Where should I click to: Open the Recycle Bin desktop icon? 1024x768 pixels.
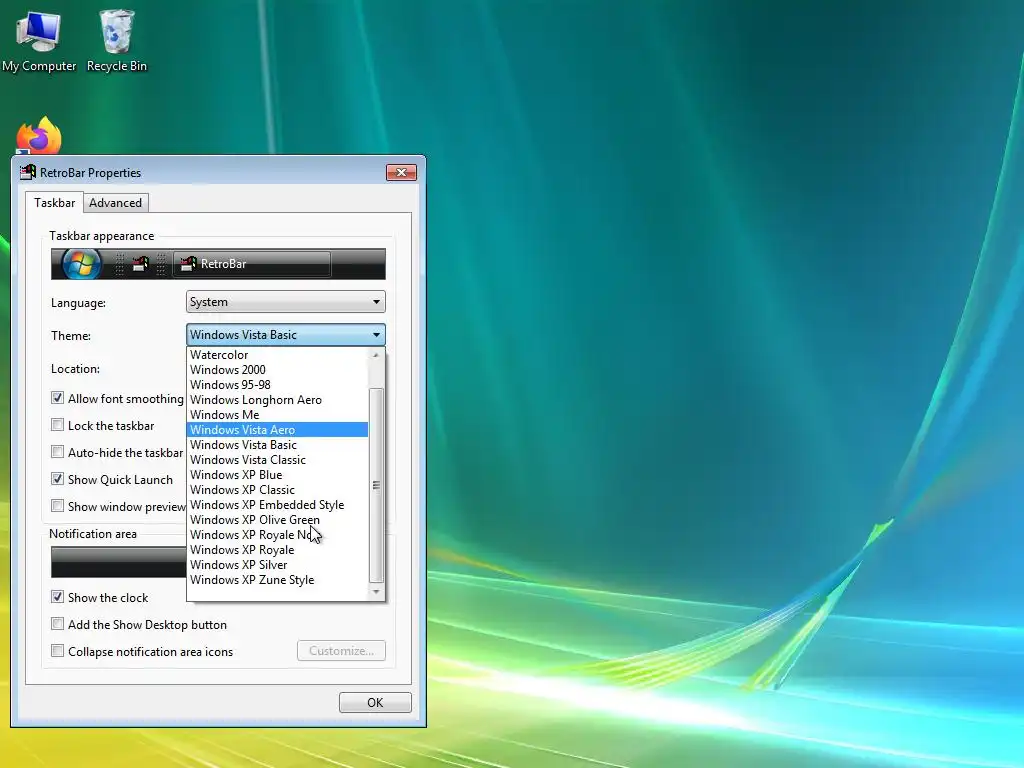[117, 40]
